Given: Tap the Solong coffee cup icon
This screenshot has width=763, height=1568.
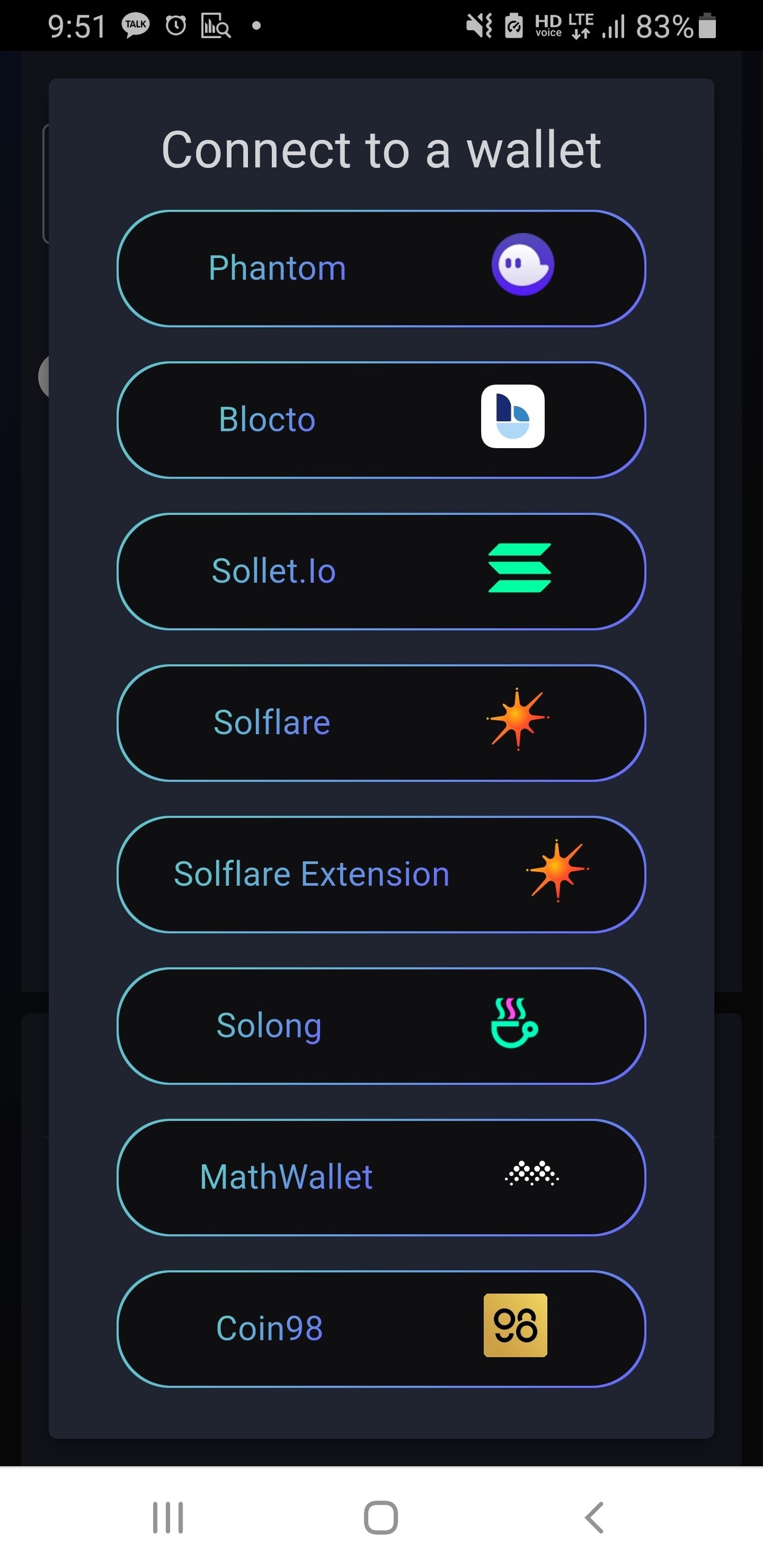Looking at the screenshot, I should (x=514, y=1023).
